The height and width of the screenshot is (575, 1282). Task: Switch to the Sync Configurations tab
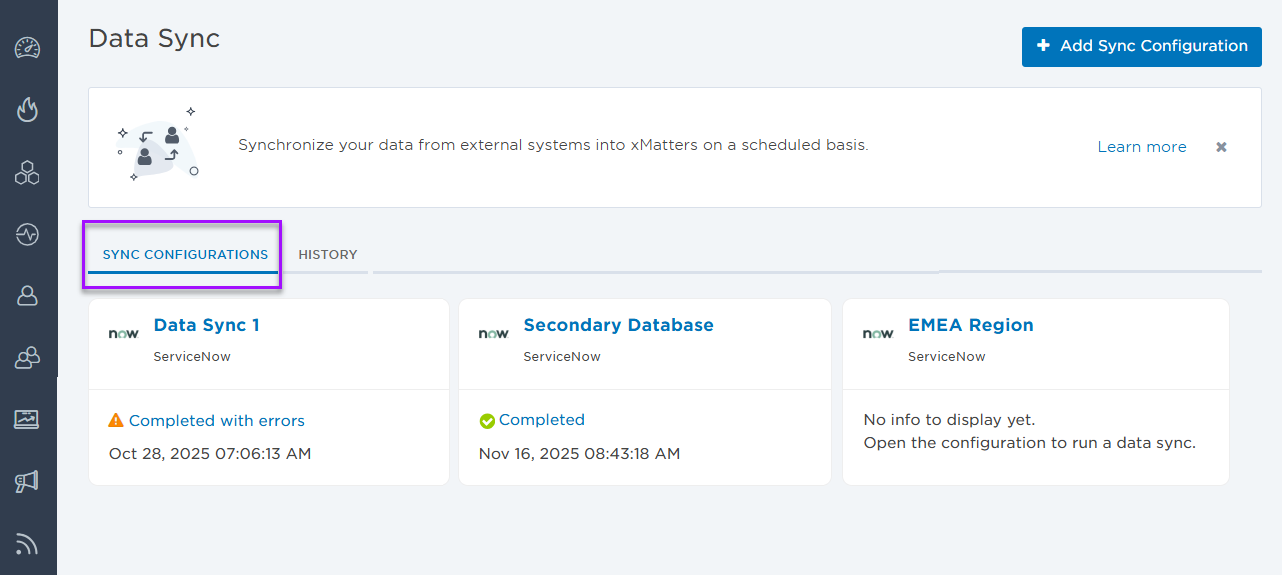point(185,255)
